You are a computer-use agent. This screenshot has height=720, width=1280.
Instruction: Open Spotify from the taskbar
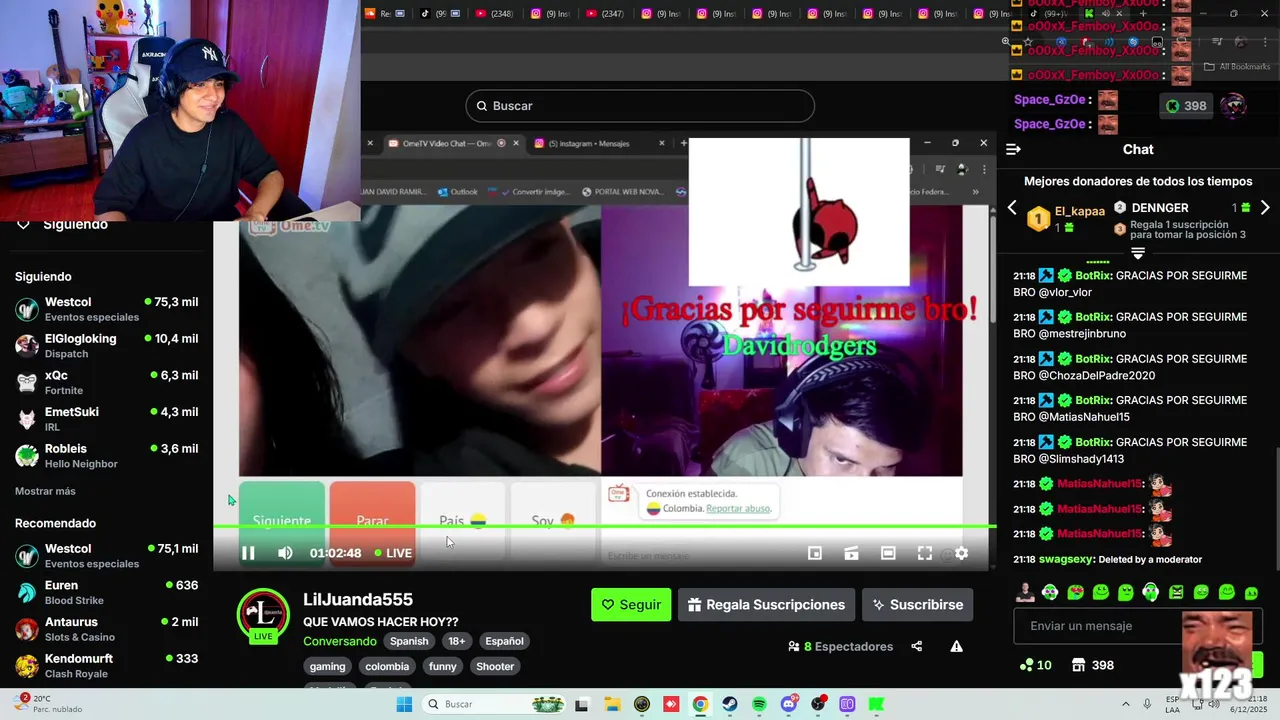759,704
